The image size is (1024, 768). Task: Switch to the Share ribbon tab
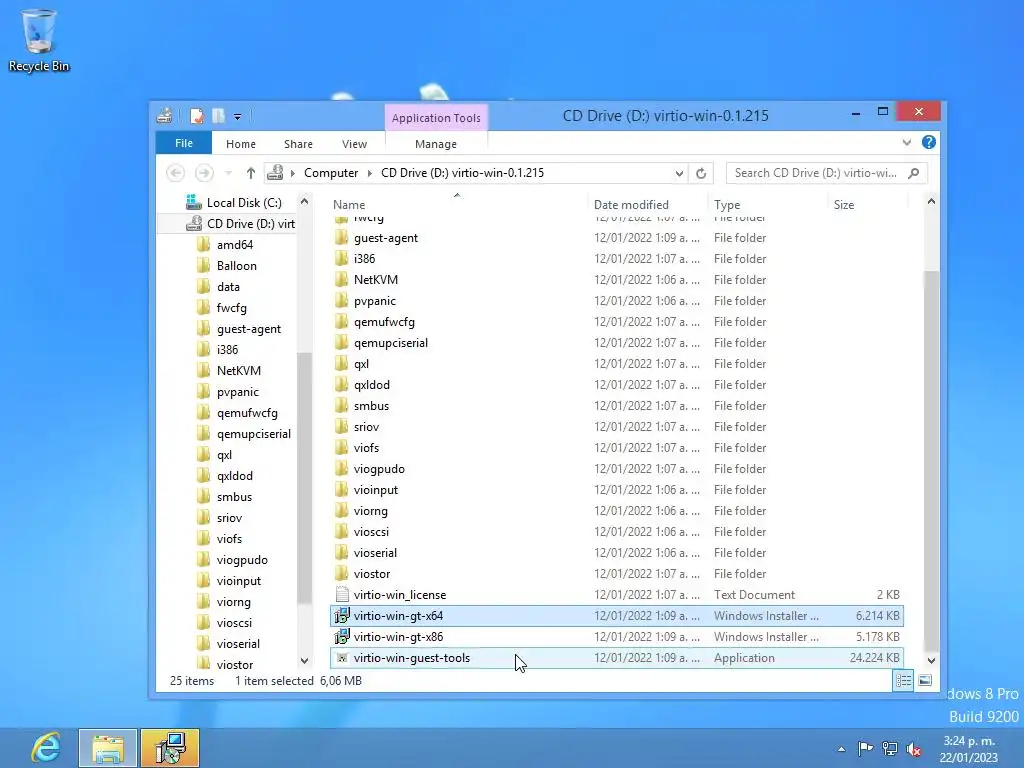click(298, 144)
